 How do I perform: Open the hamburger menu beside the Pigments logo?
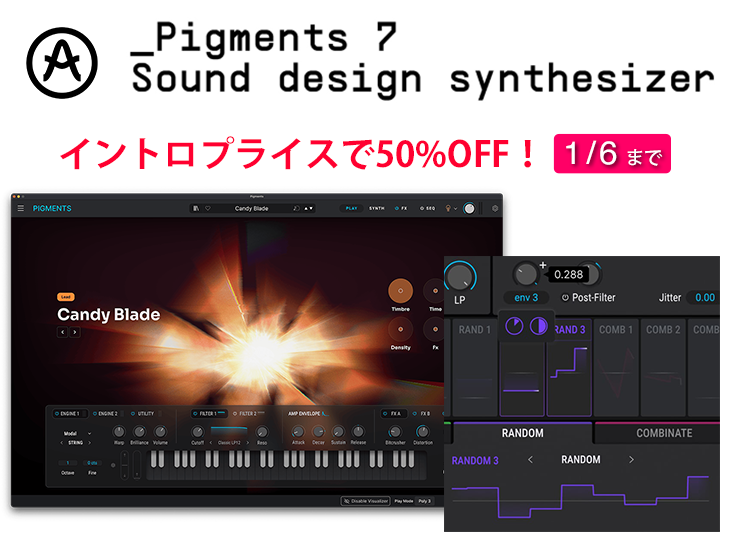pos(20,208)
